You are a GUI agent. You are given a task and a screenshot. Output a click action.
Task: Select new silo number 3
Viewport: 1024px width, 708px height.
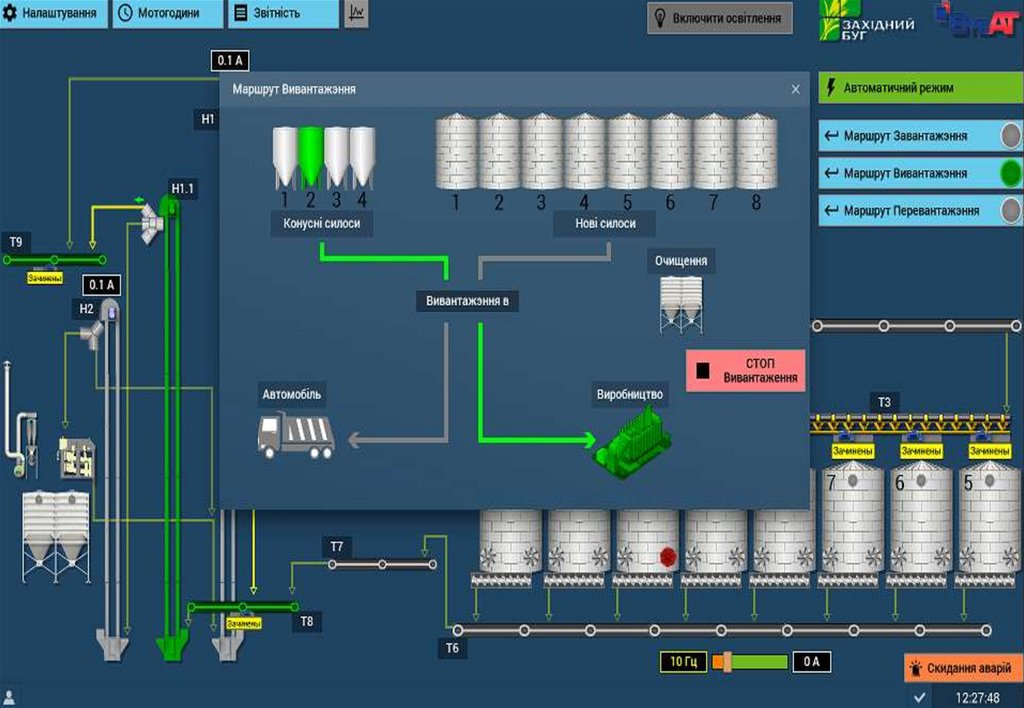coord(542,152)
